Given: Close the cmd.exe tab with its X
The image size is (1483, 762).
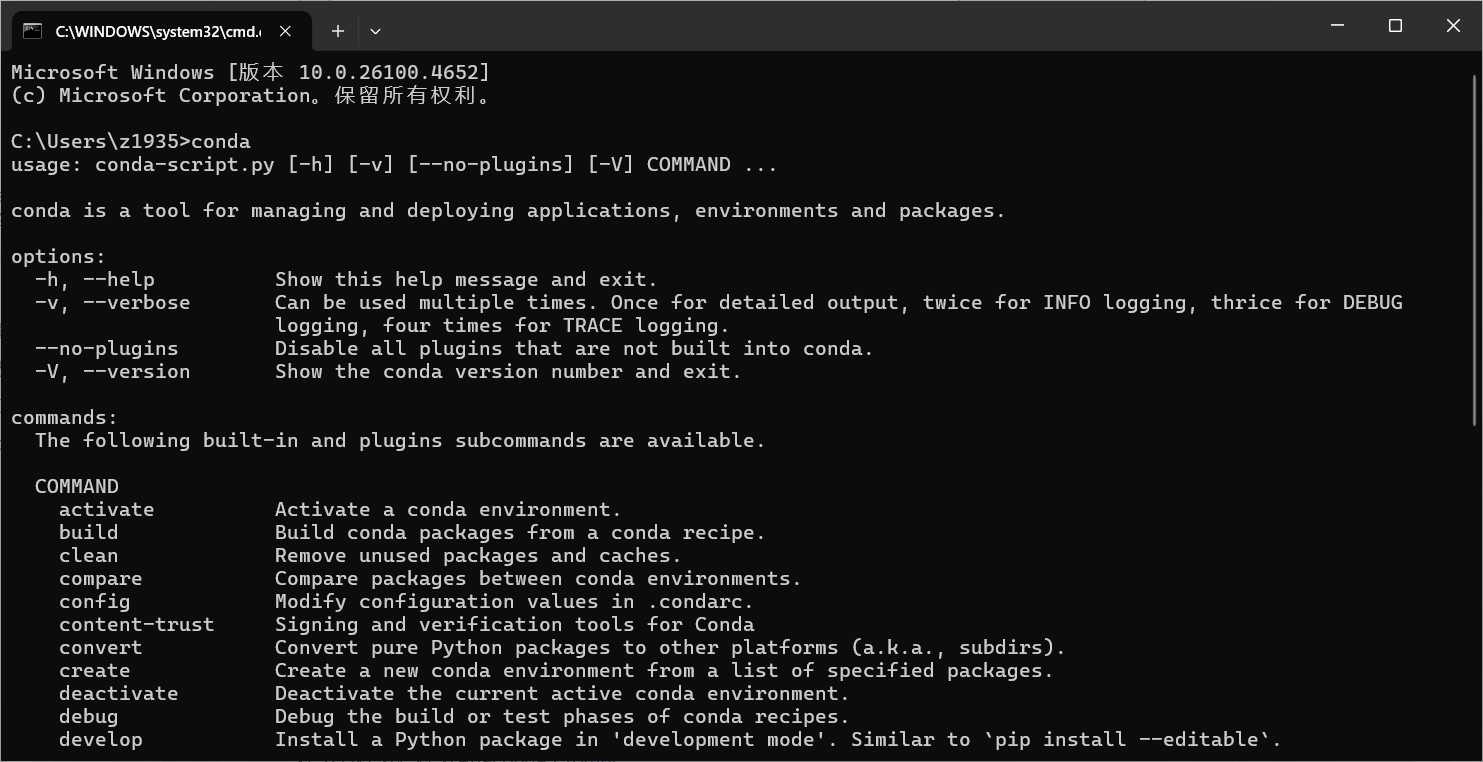Looking at the screenshot, I should [285, 31].
